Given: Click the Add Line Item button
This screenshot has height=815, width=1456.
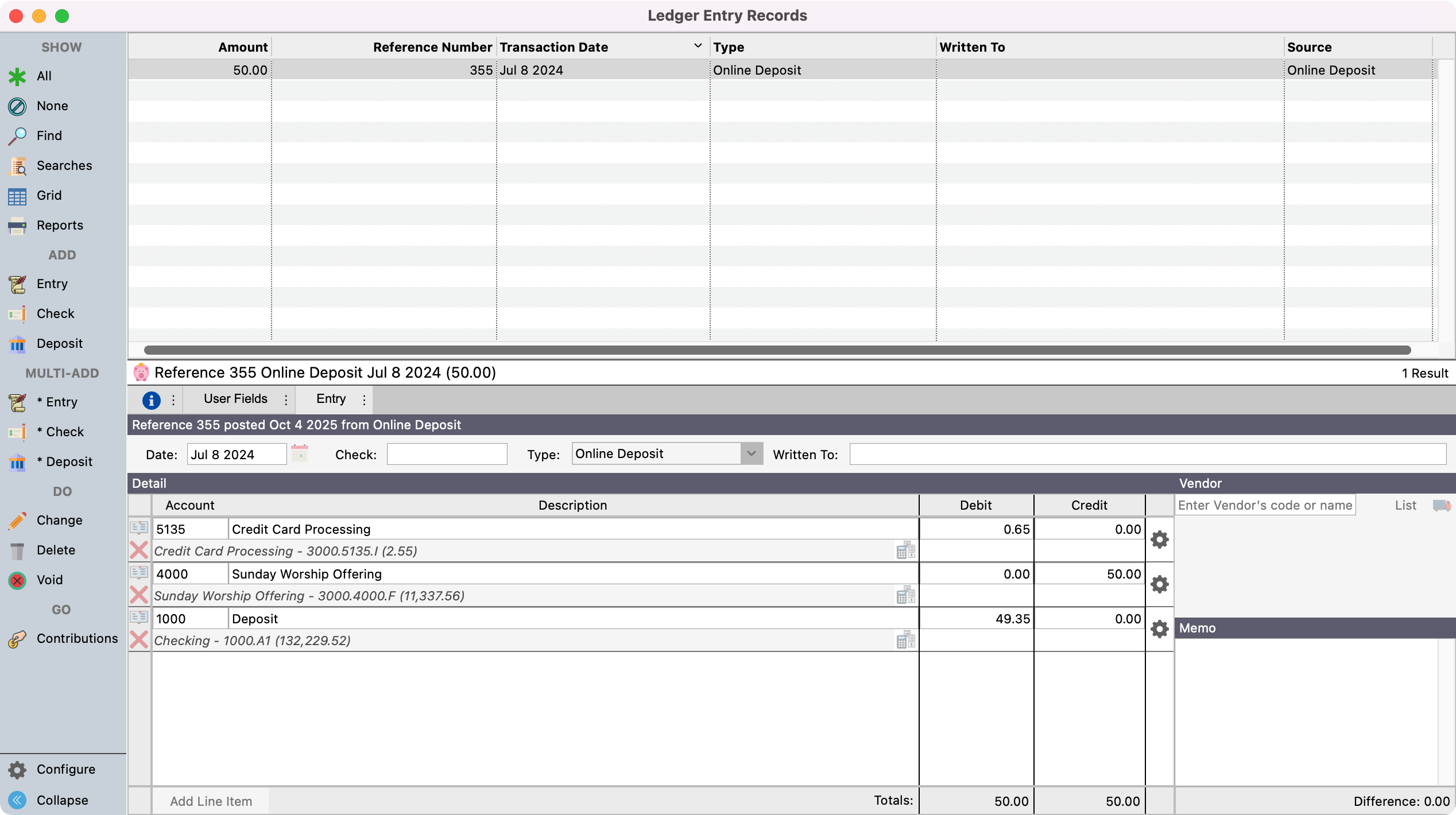Looking at the screenshot, I should (211, 801).
